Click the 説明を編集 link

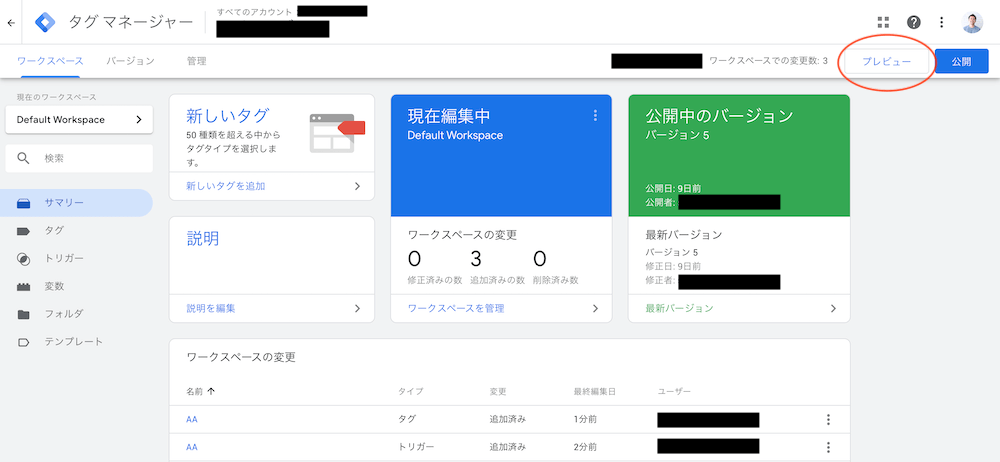coord(210,308)
